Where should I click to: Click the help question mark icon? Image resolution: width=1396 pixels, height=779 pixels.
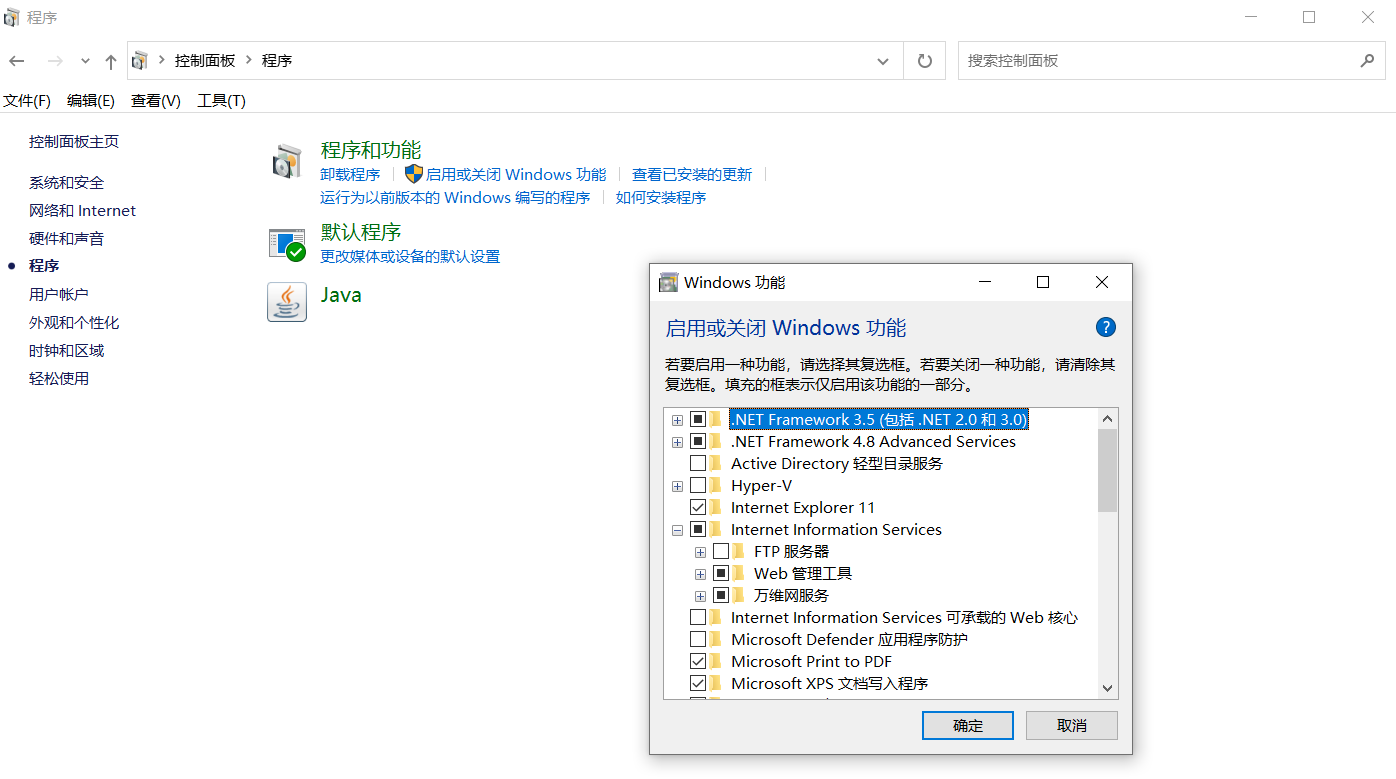[1105, 327]
